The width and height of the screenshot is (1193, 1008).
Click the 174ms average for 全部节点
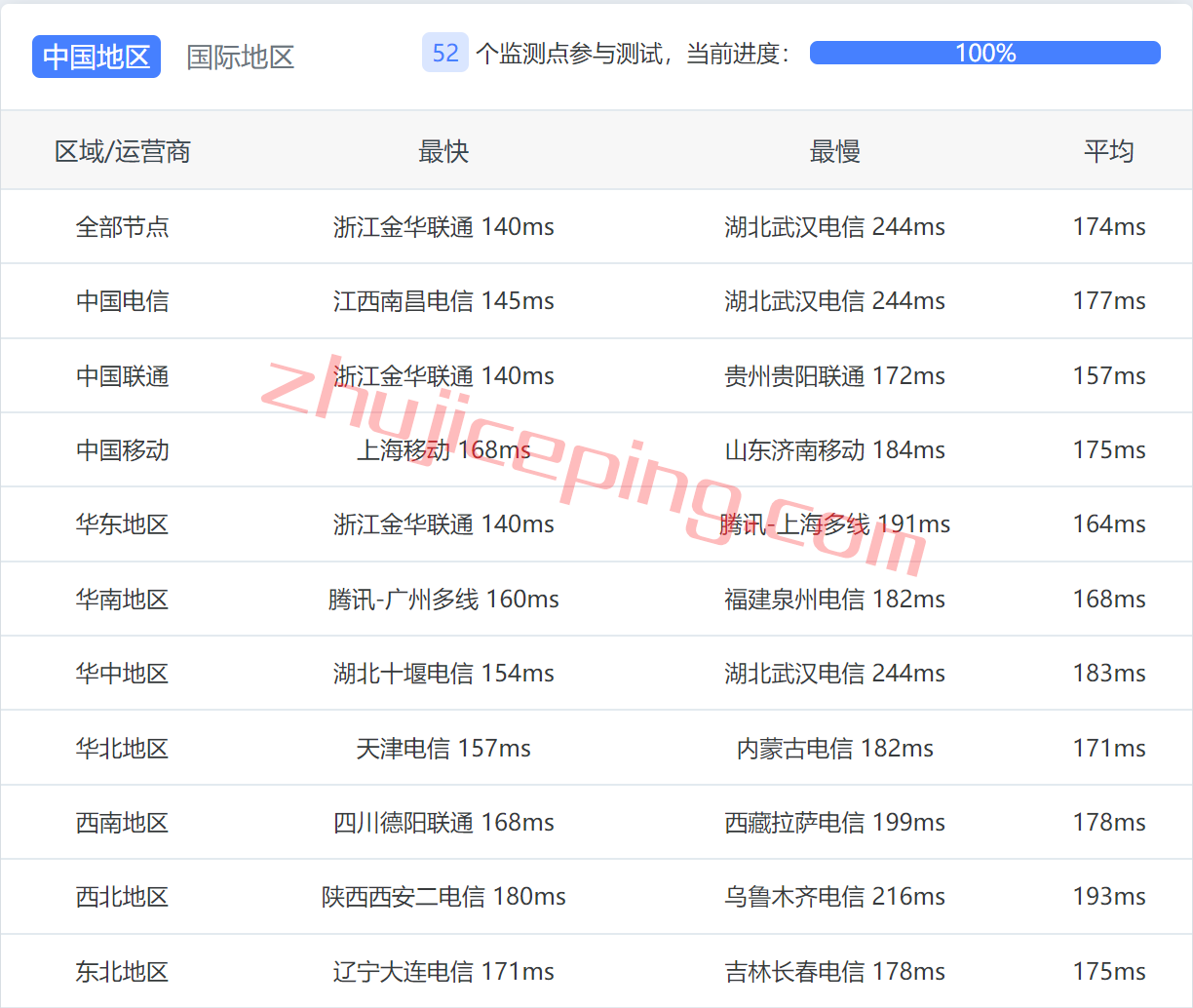click(1109, 226)
